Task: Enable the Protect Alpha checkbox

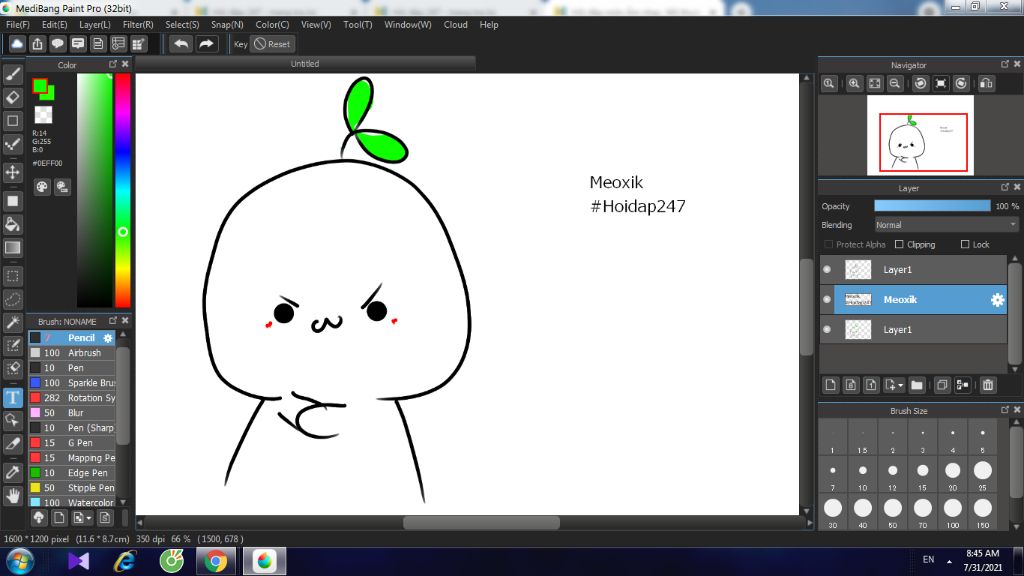Action: [x=829, y=244]
